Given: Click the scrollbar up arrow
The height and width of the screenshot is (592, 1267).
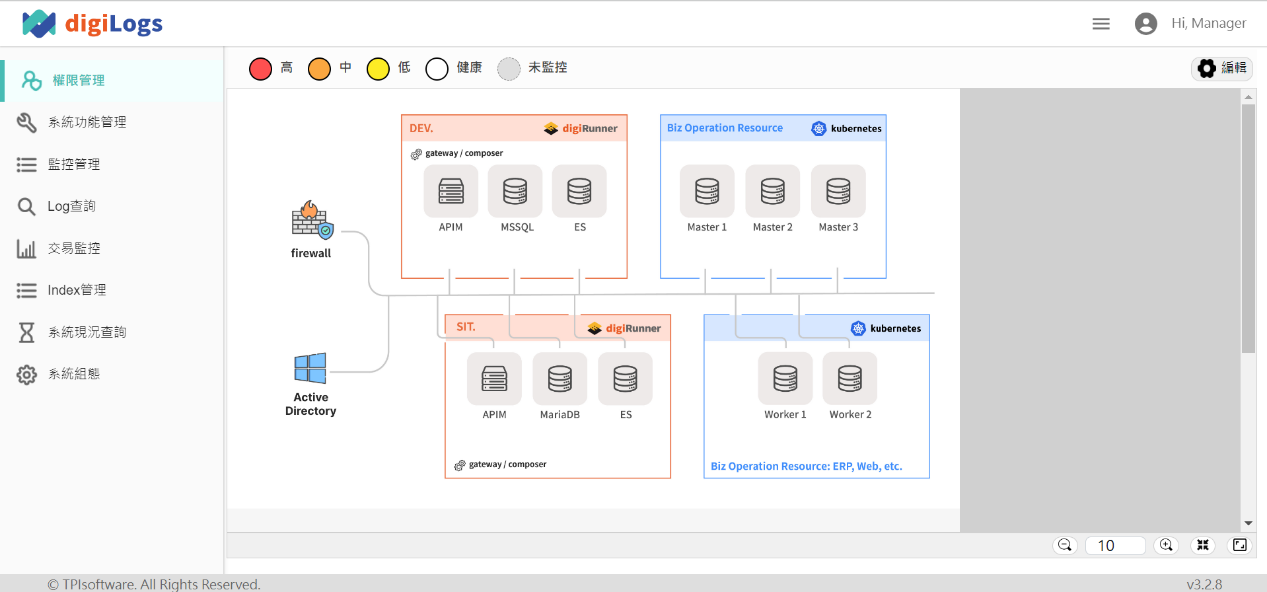Looking at the screenshot, I should tap(1248, 97).
